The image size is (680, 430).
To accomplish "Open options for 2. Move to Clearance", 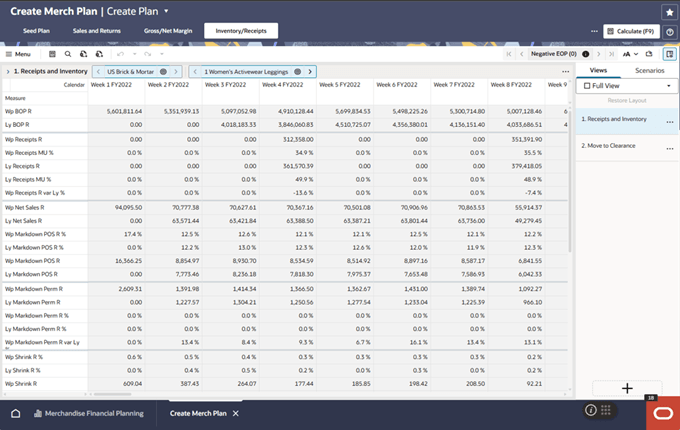I will (670, 149).
